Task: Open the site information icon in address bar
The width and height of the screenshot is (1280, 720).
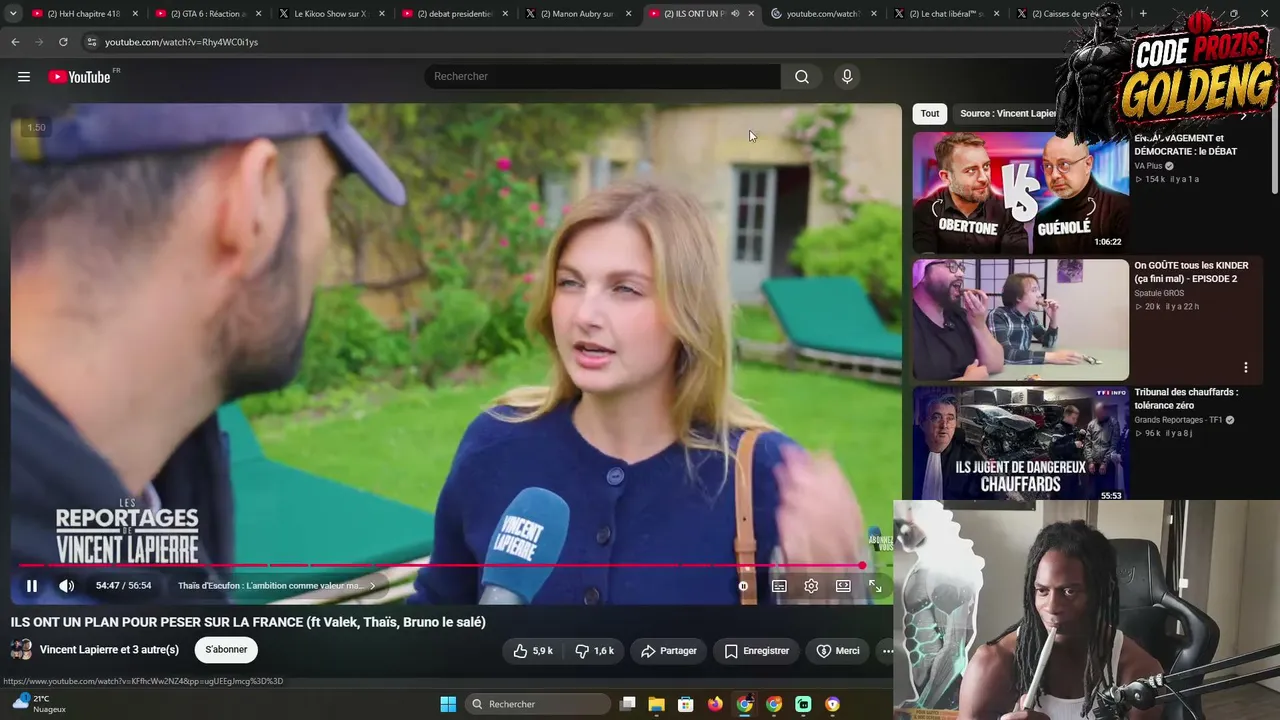Action: 91,42
